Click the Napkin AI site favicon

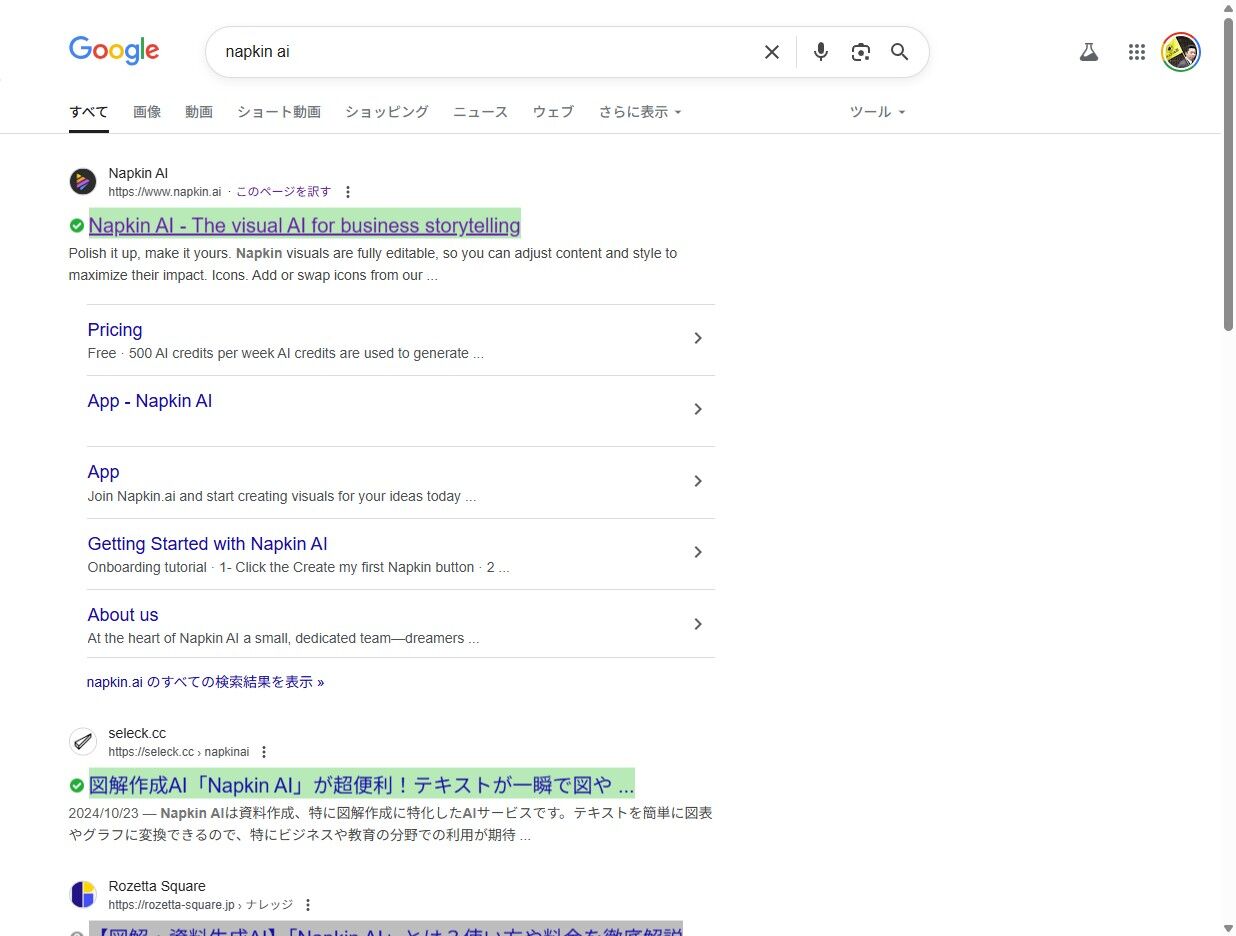click(83, 182)
